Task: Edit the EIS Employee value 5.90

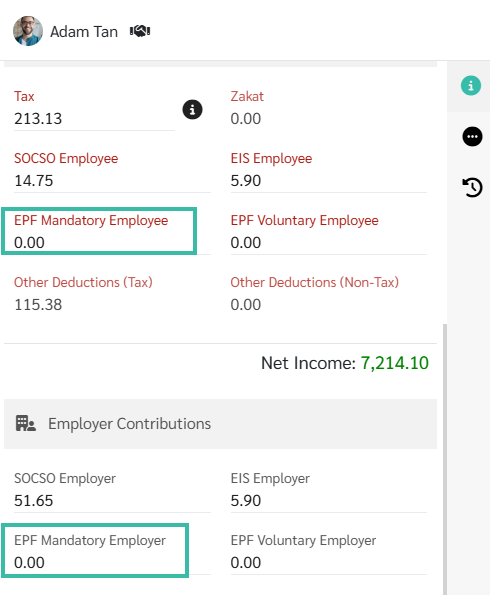Action: pyautogui.click(x=329, y=181)
